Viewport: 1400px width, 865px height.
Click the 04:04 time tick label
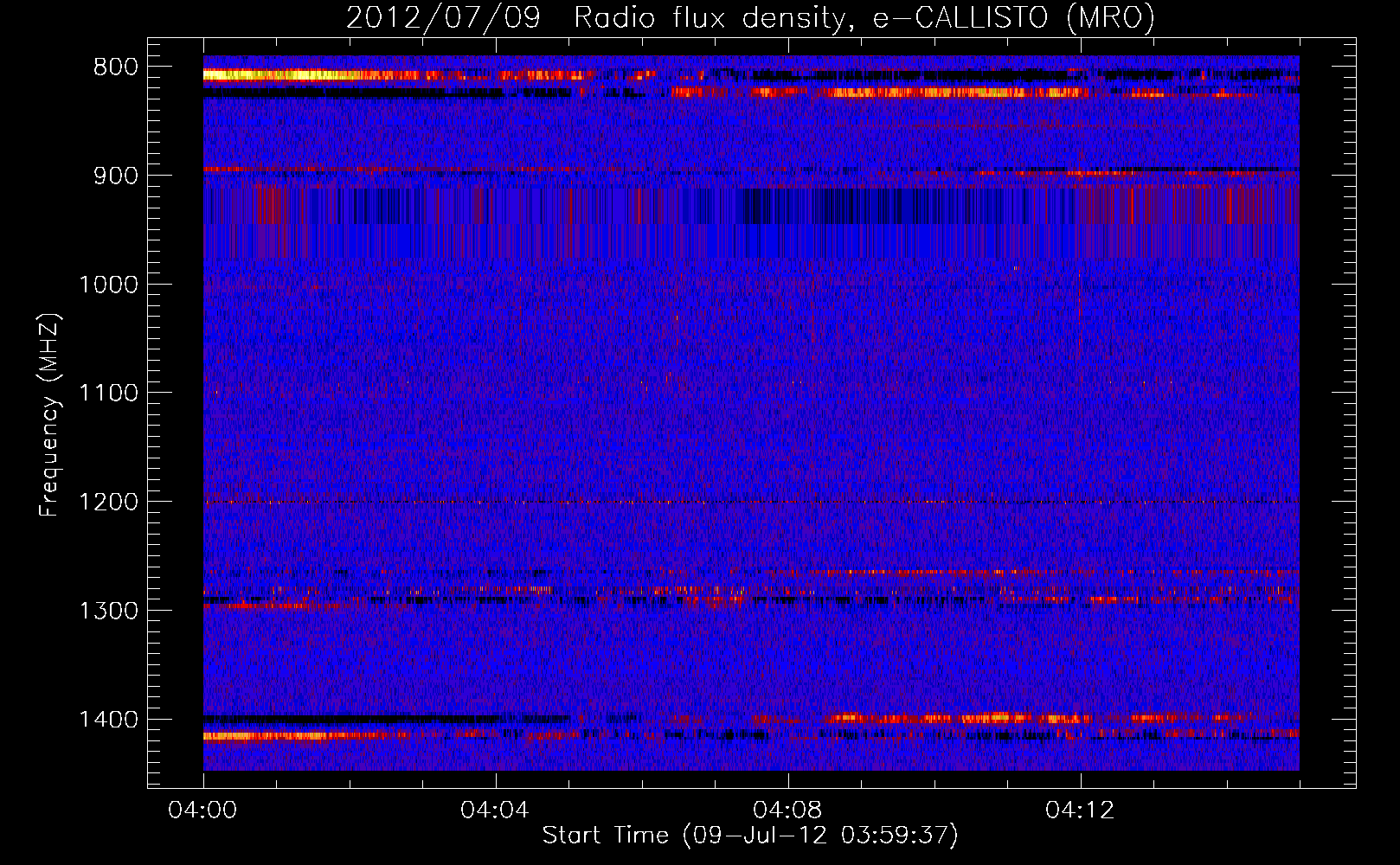tap(496, 811)
